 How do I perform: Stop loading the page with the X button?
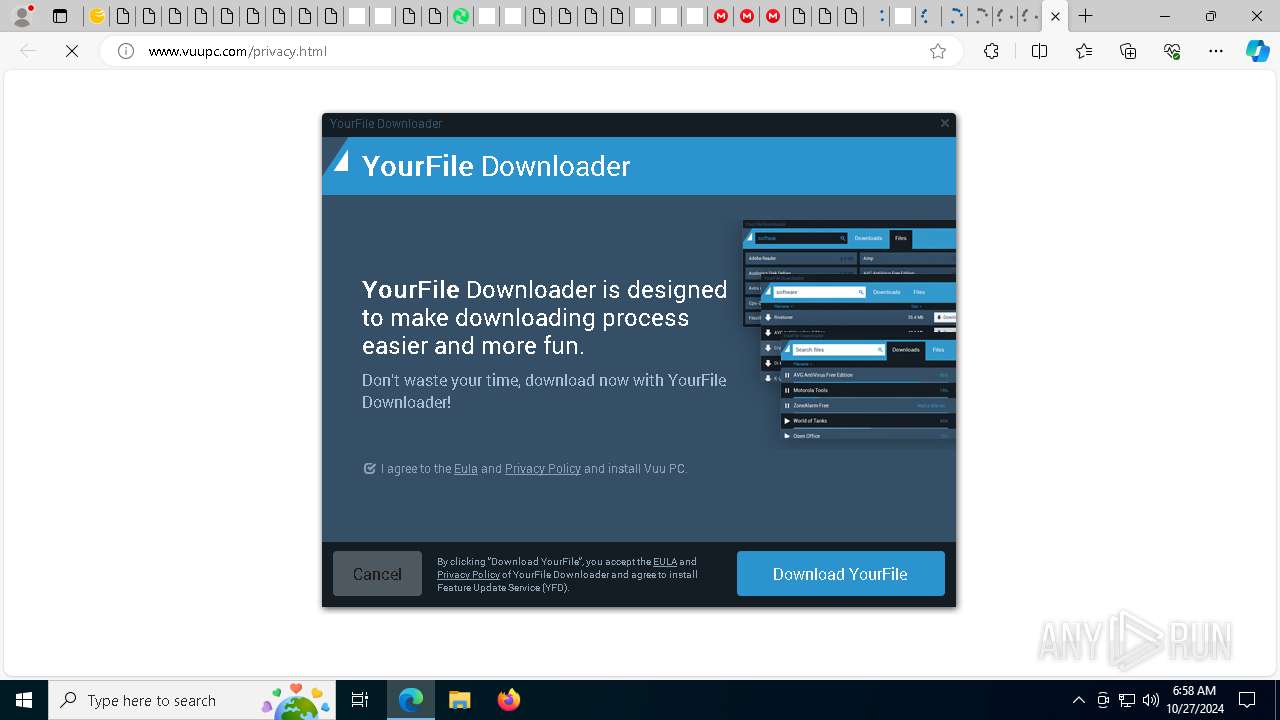click(72, 51)
